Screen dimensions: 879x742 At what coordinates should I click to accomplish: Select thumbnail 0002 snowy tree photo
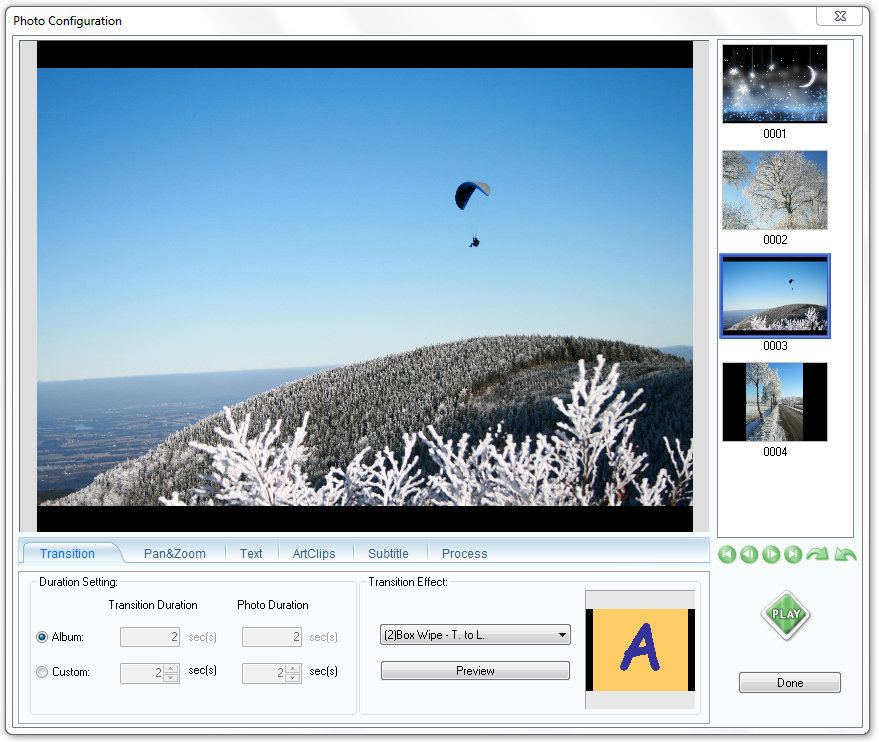coord(774,190)
